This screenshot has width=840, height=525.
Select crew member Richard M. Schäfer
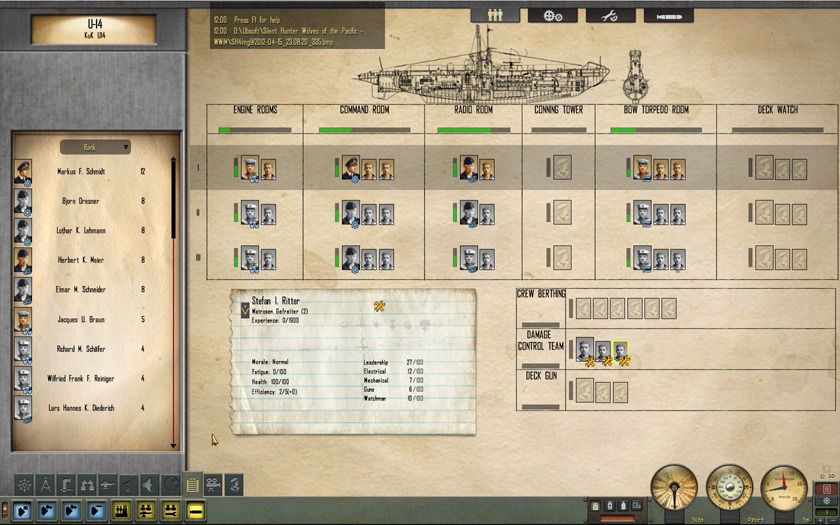80,349
